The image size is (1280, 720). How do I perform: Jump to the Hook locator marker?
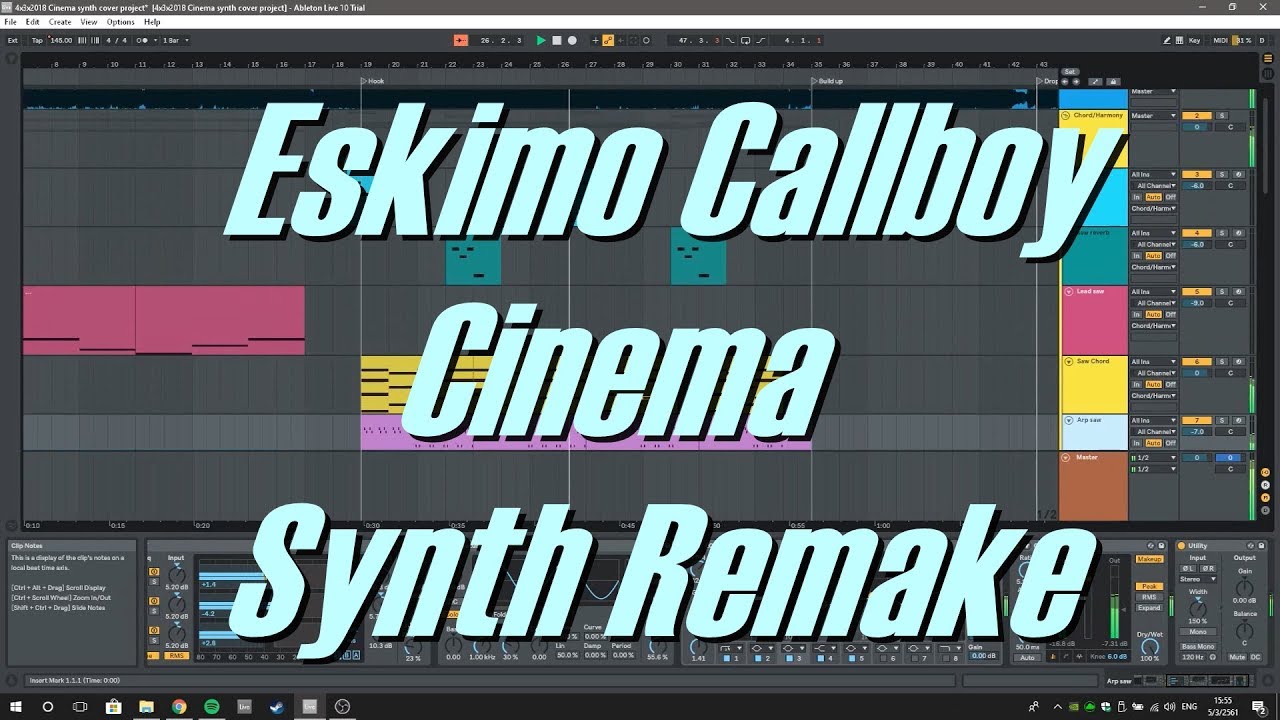point(373,81)
